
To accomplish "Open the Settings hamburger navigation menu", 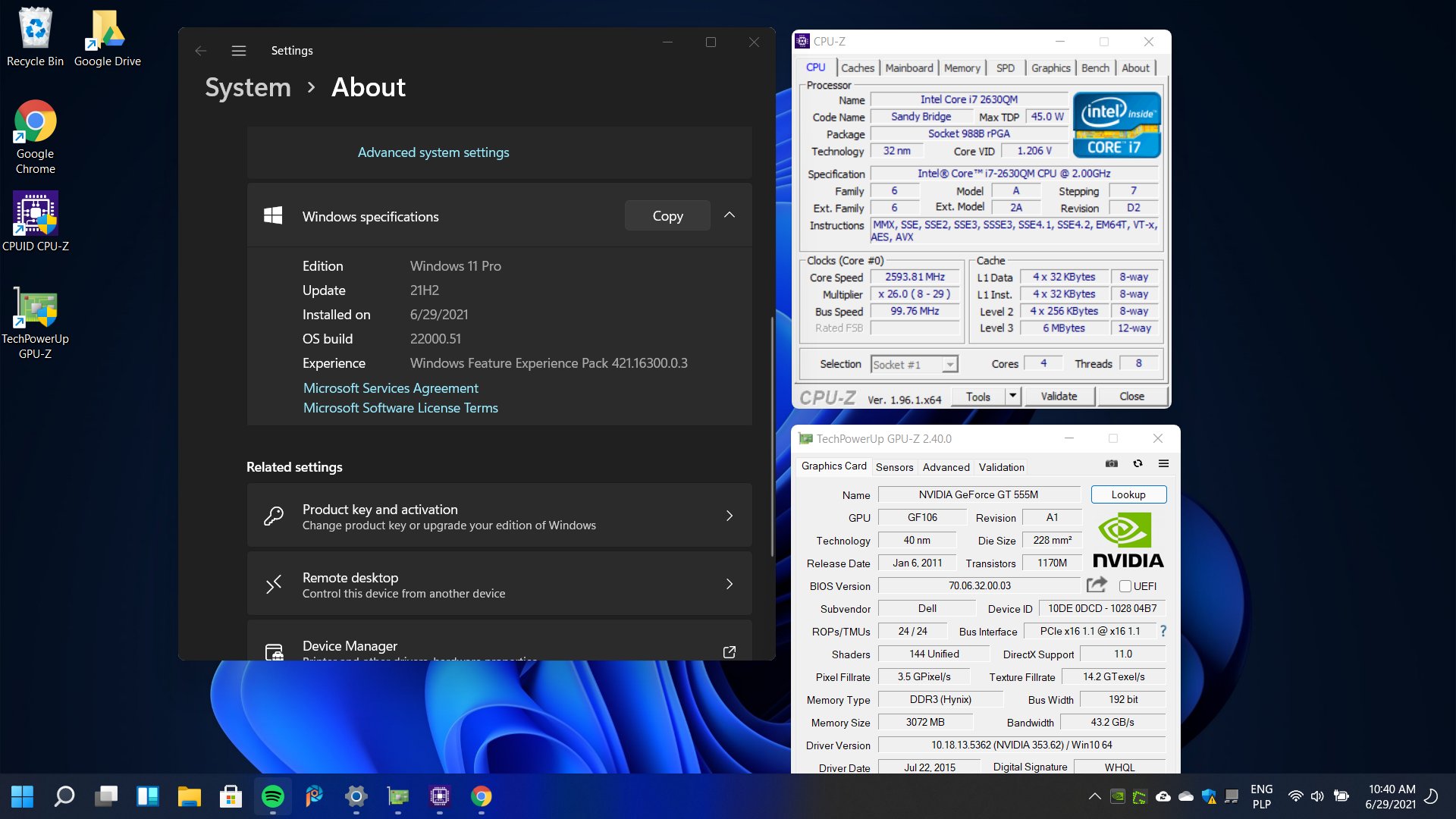I will click(239, 51).
